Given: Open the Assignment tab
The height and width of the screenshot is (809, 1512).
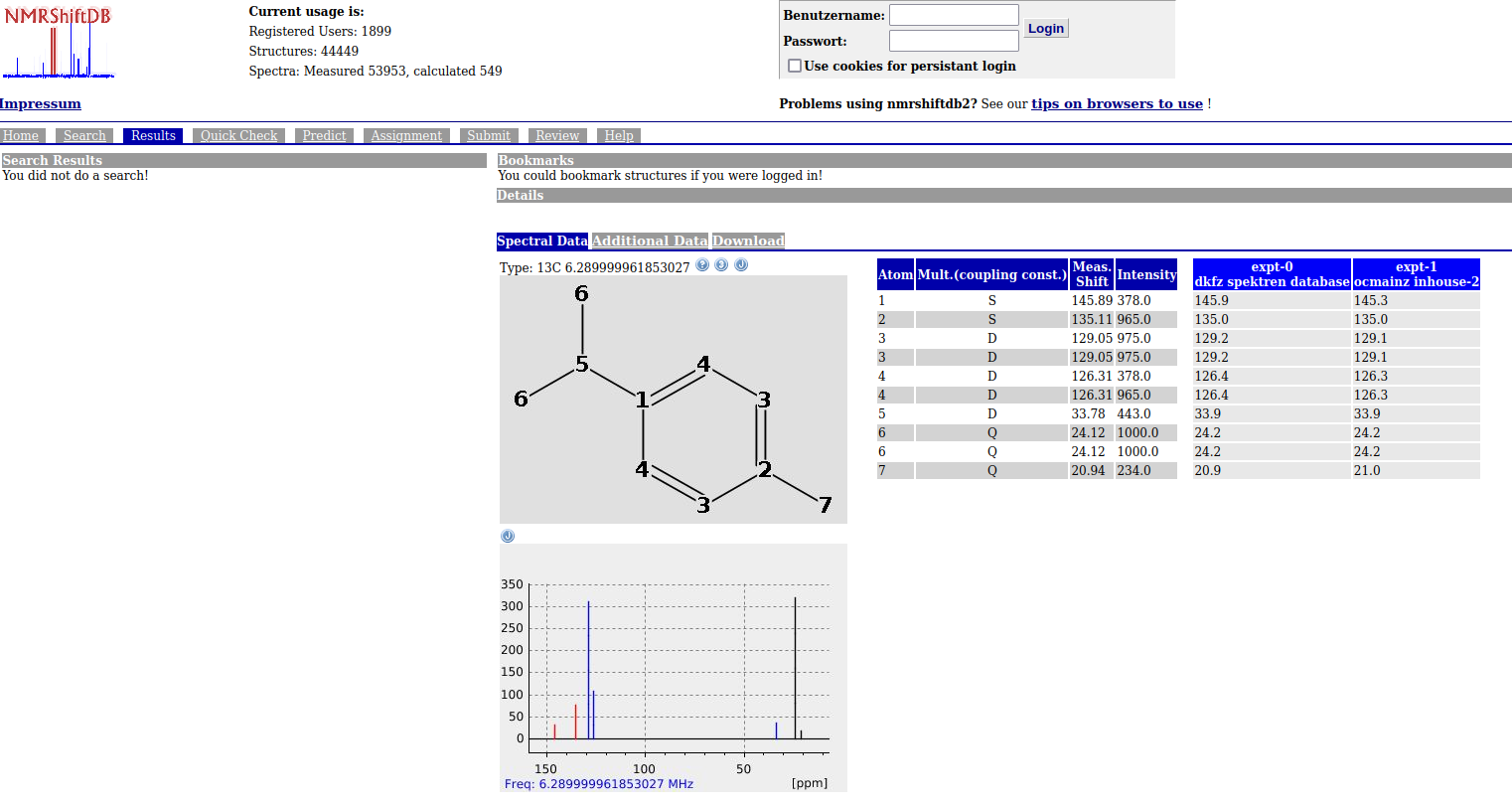Looking at the screenshot, I should coord(406,136).
